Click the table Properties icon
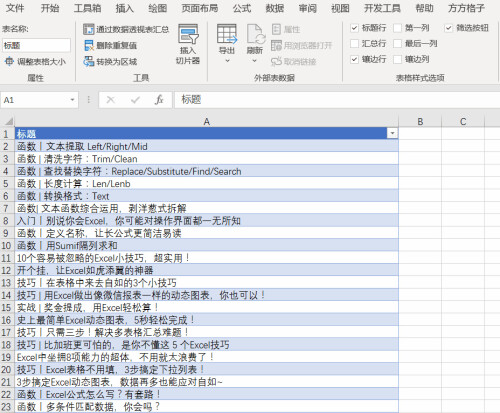 (276, 29)
